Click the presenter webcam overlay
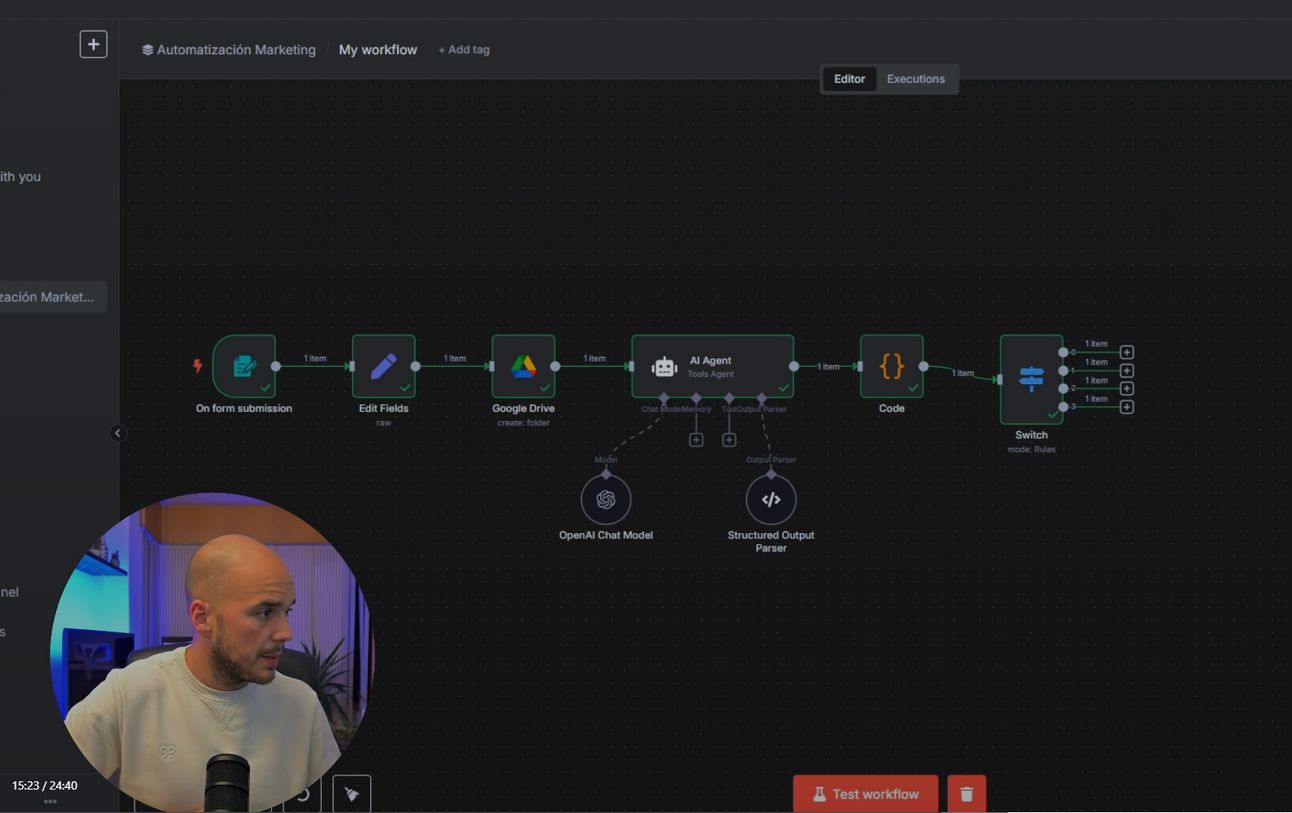The width and height of the screenshot is (1292, 813). [212, 652]
